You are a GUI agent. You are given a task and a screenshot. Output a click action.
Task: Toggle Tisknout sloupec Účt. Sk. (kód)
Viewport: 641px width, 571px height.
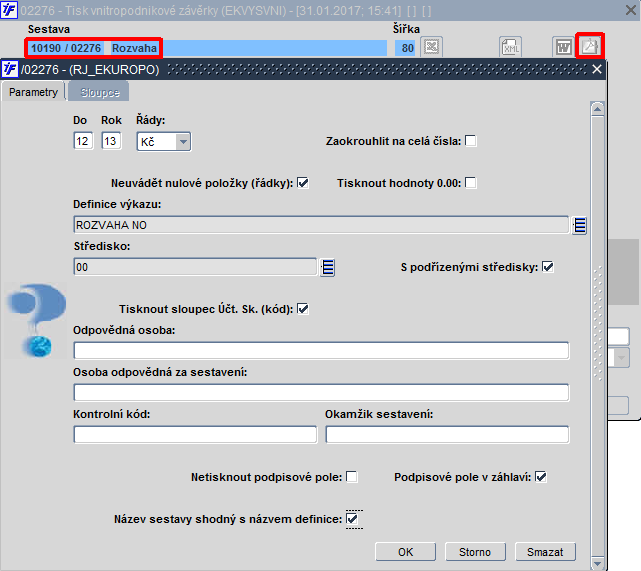click(x=303, y=309)
